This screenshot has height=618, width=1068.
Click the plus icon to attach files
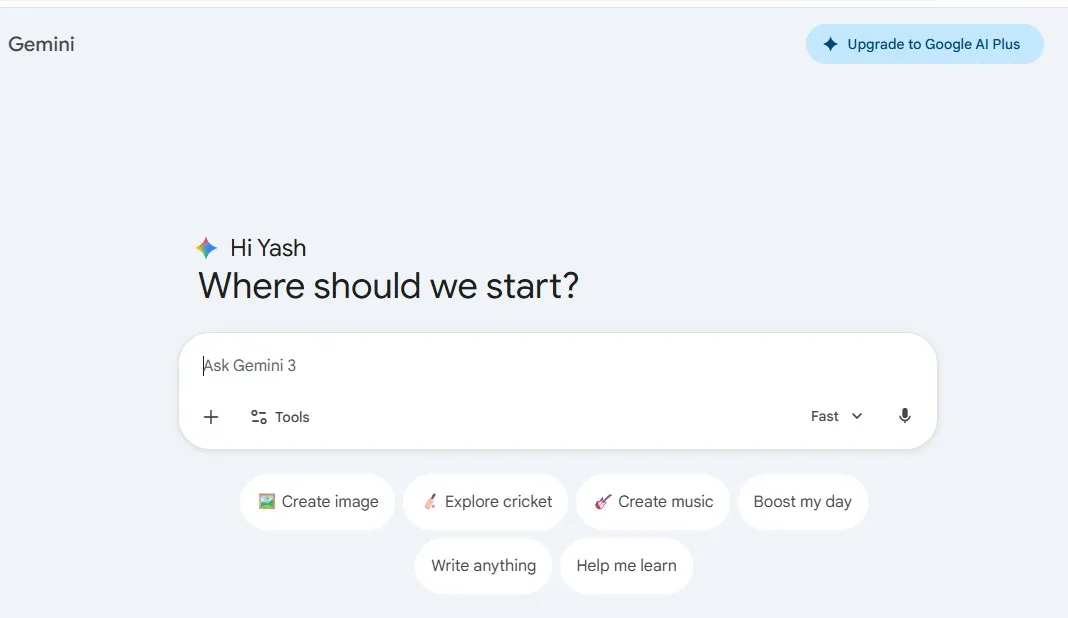tap(210, 417)
